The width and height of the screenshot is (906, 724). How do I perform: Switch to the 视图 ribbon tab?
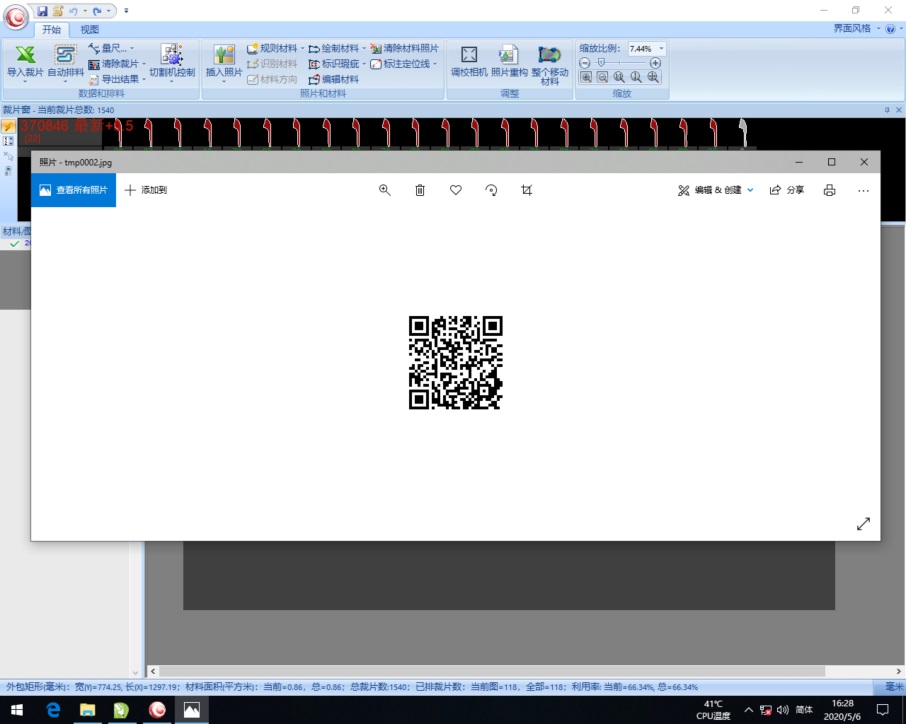pos(90,29)
